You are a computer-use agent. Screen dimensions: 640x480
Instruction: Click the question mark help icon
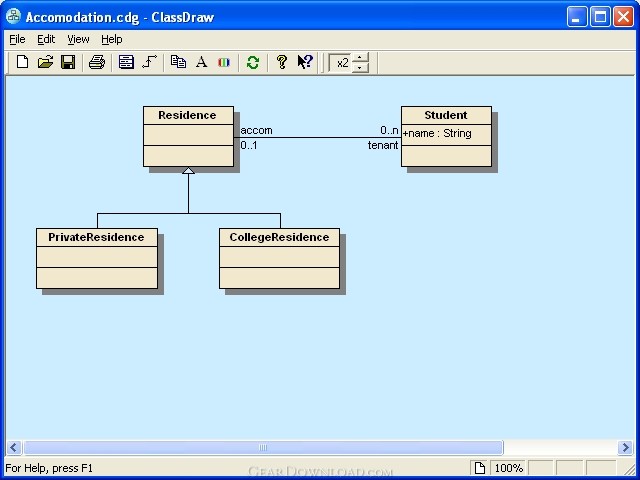[x=282, y=62]
